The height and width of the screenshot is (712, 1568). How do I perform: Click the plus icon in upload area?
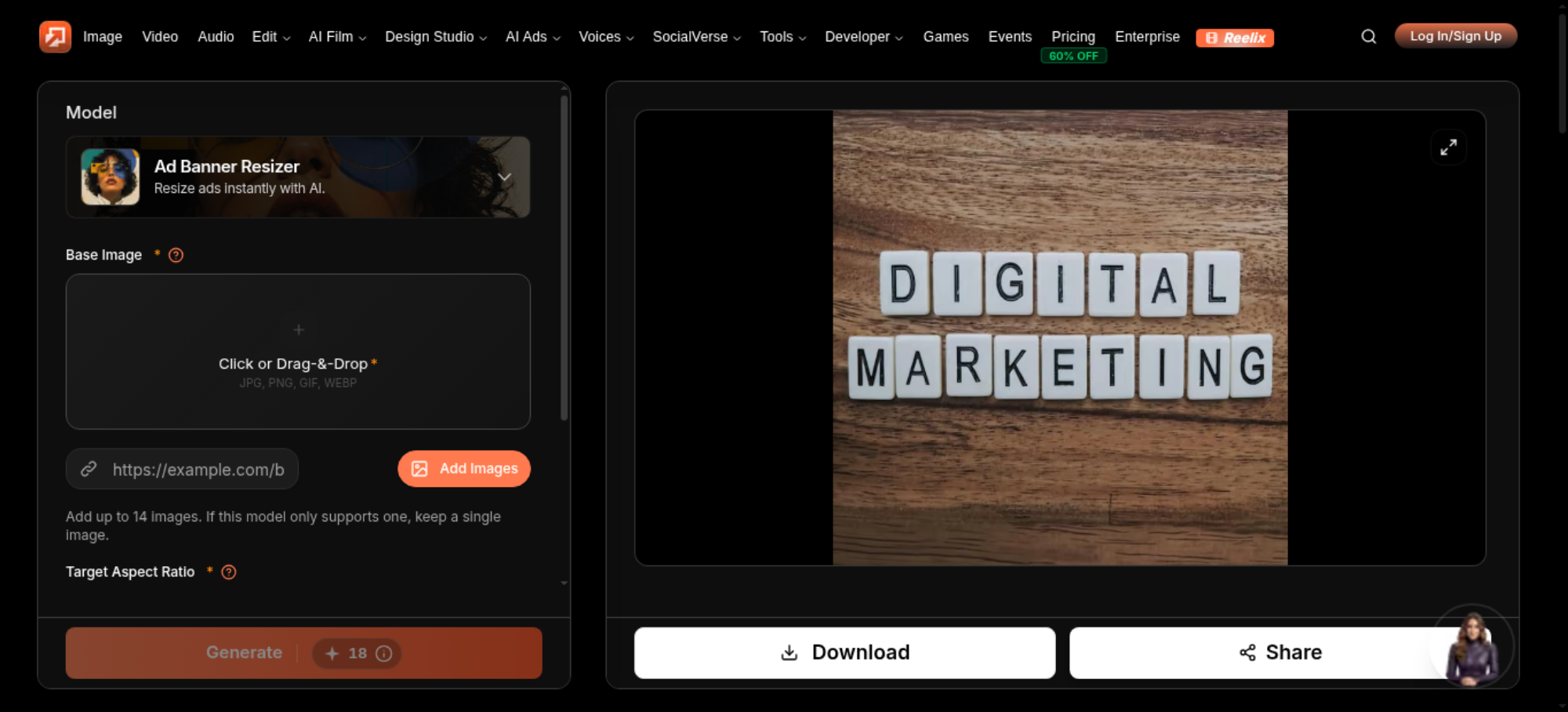(299, 330)
